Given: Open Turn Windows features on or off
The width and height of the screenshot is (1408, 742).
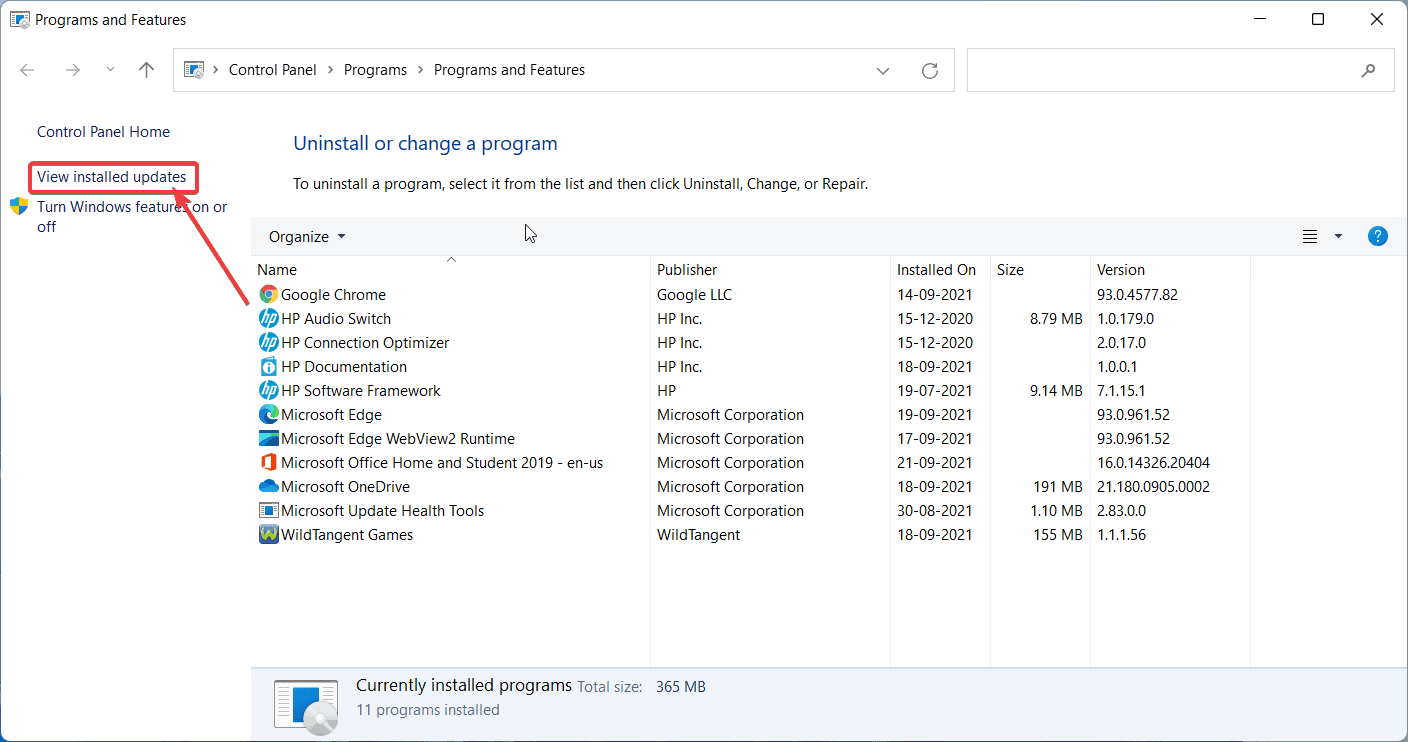Looking at the screenshot, I should tap(132, 217).
